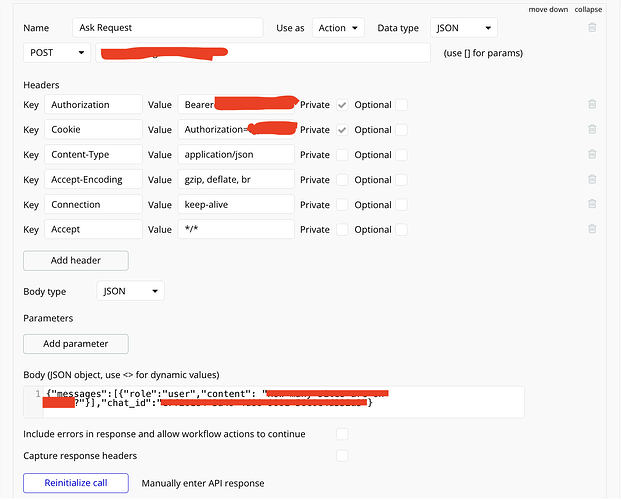Edit the Authorization key field
The image size is (621, 500).
93,105
